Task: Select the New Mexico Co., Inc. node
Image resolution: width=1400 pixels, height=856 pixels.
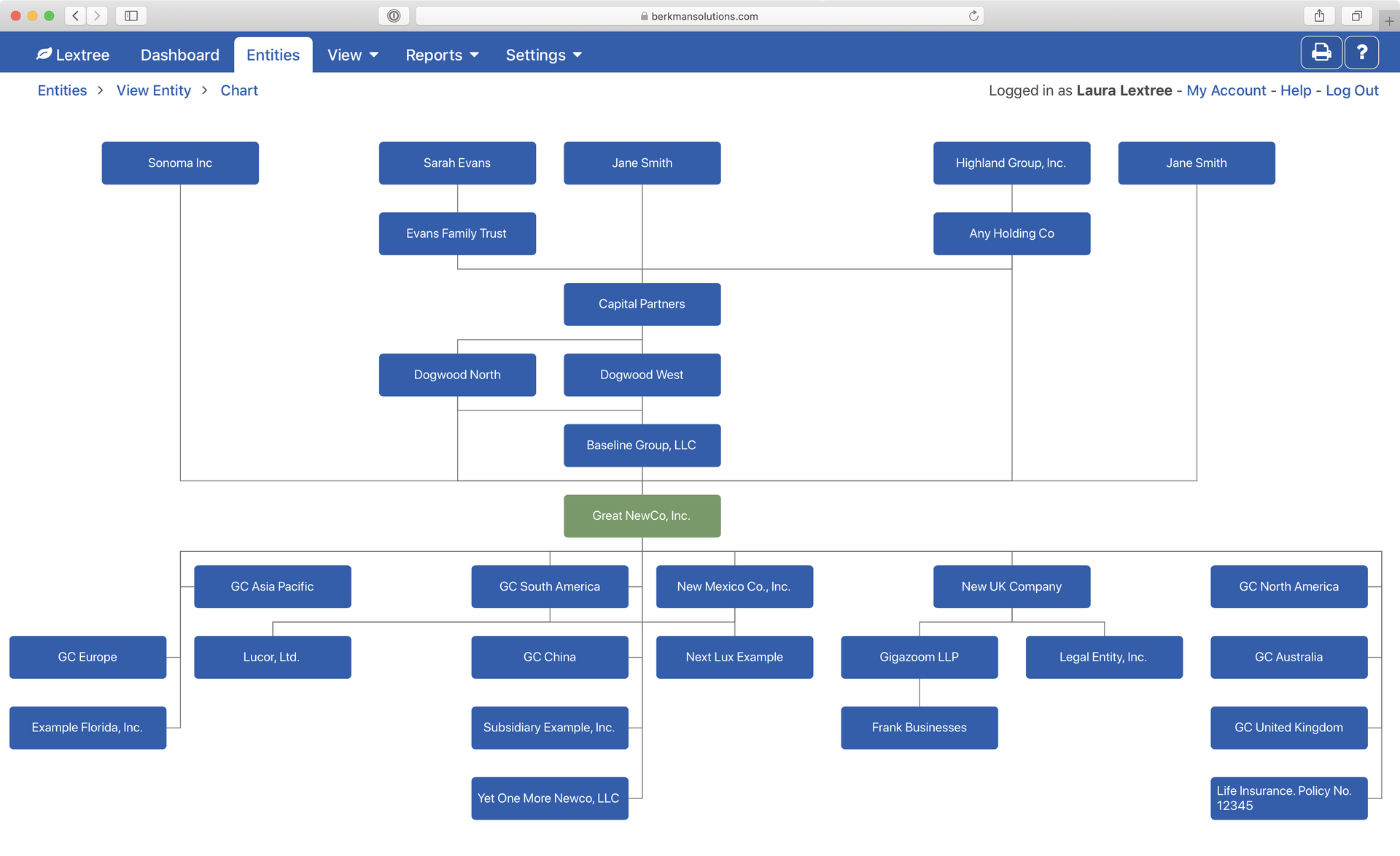Action: (734, 587)
